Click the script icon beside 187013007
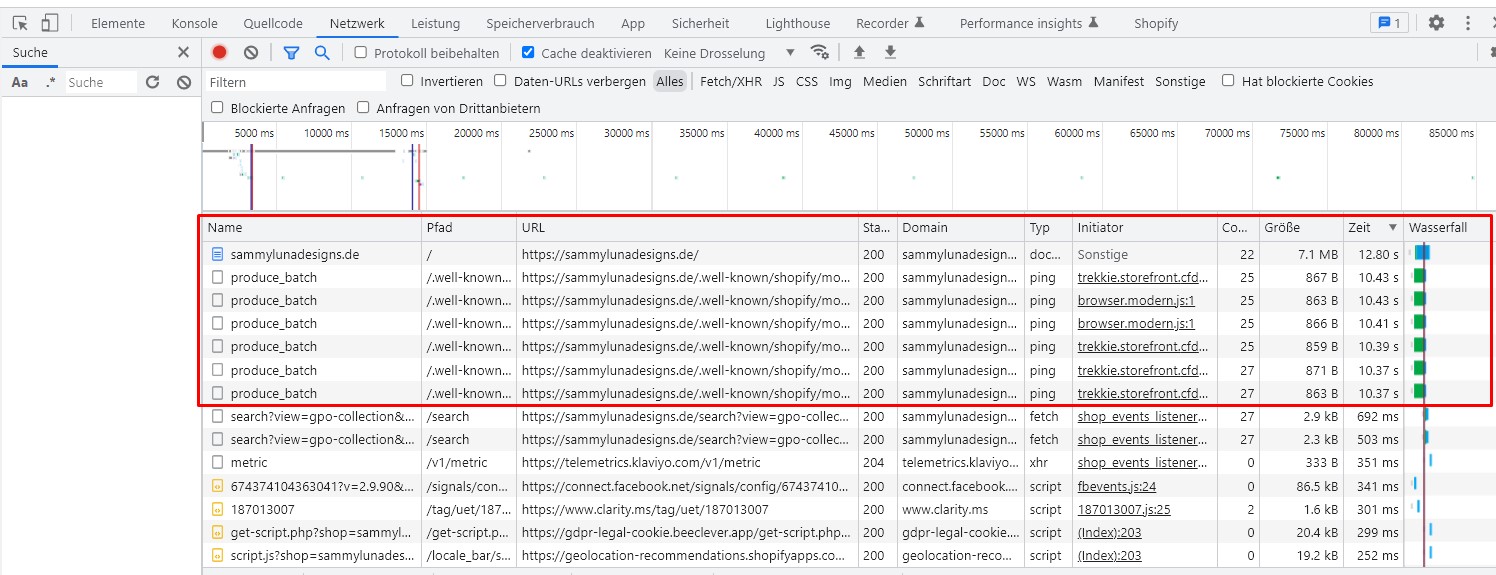Image resolution: width=1496 pixels, height=575 pixels. pos(217,509)
